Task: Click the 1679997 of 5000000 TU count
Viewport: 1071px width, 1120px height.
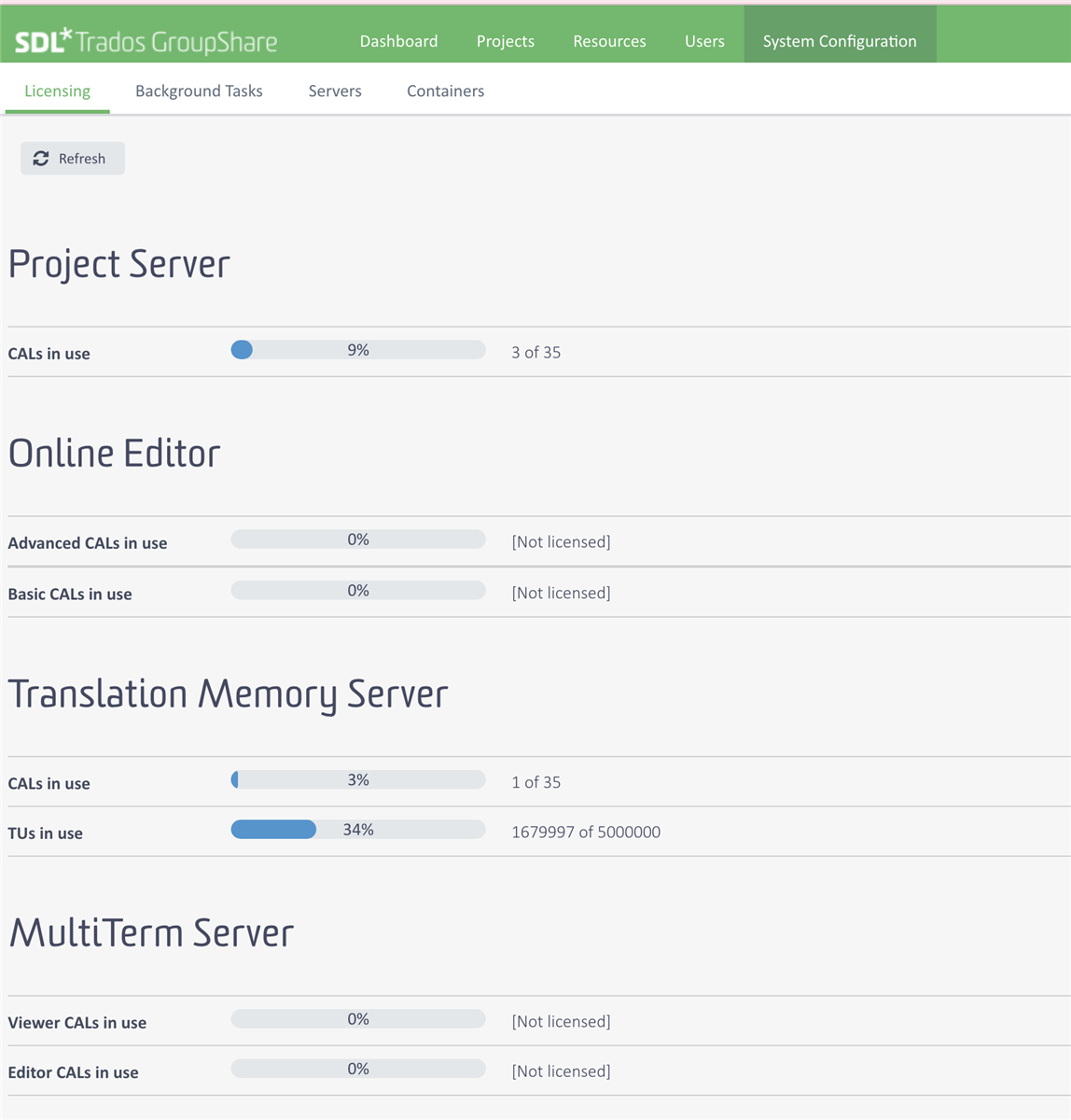Action: [x=586, y=832]
